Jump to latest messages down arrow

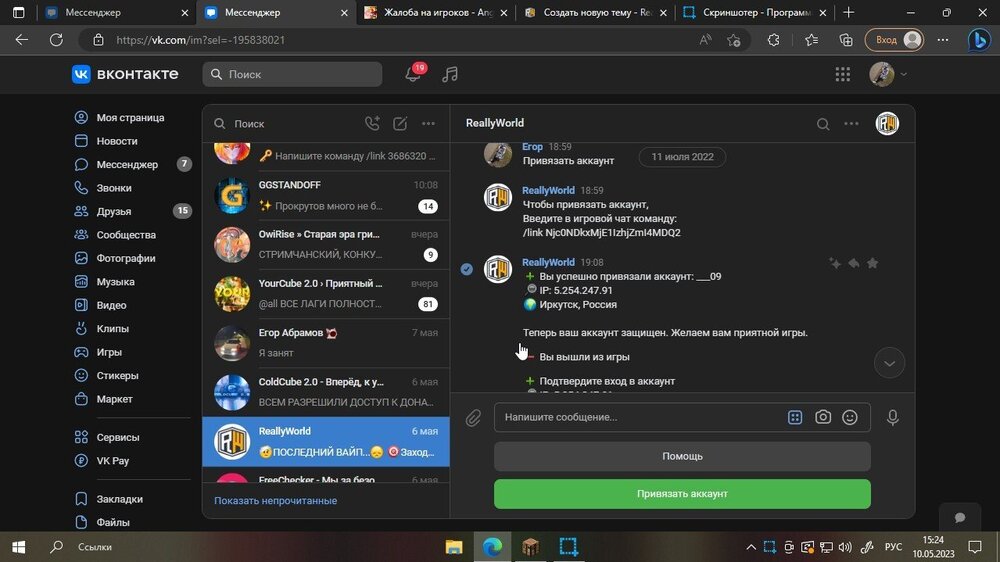point(889,363)
